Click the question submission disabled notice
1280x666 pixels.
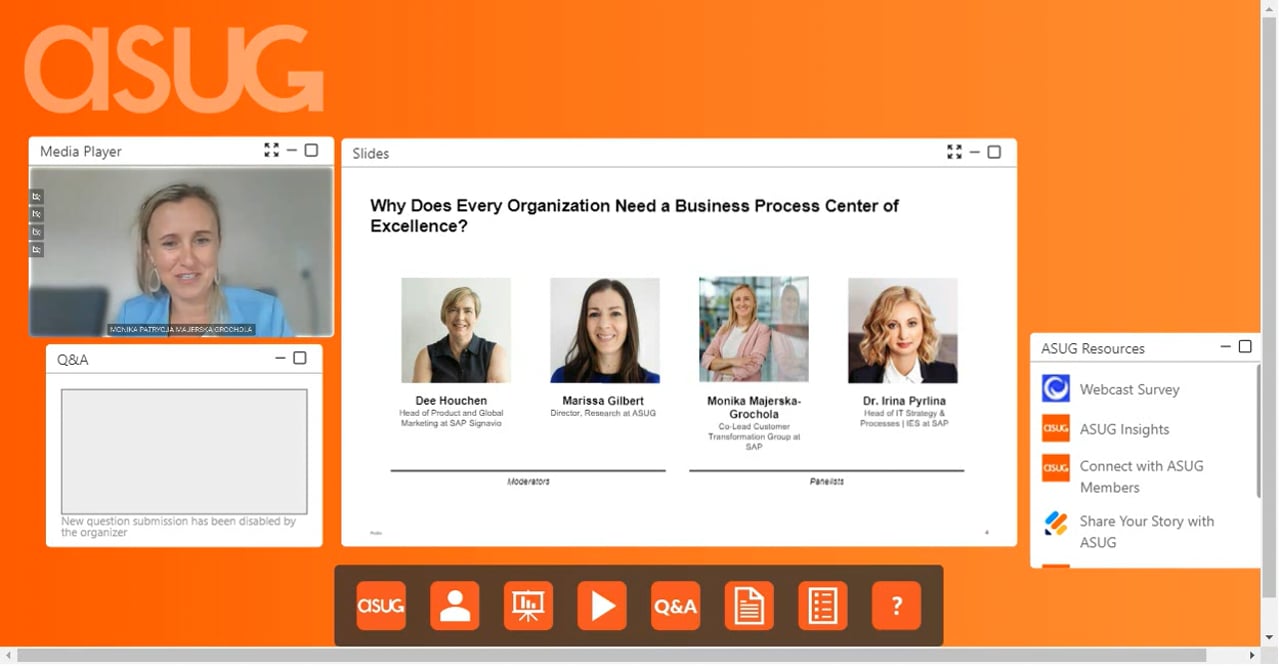tap(178, 526)
